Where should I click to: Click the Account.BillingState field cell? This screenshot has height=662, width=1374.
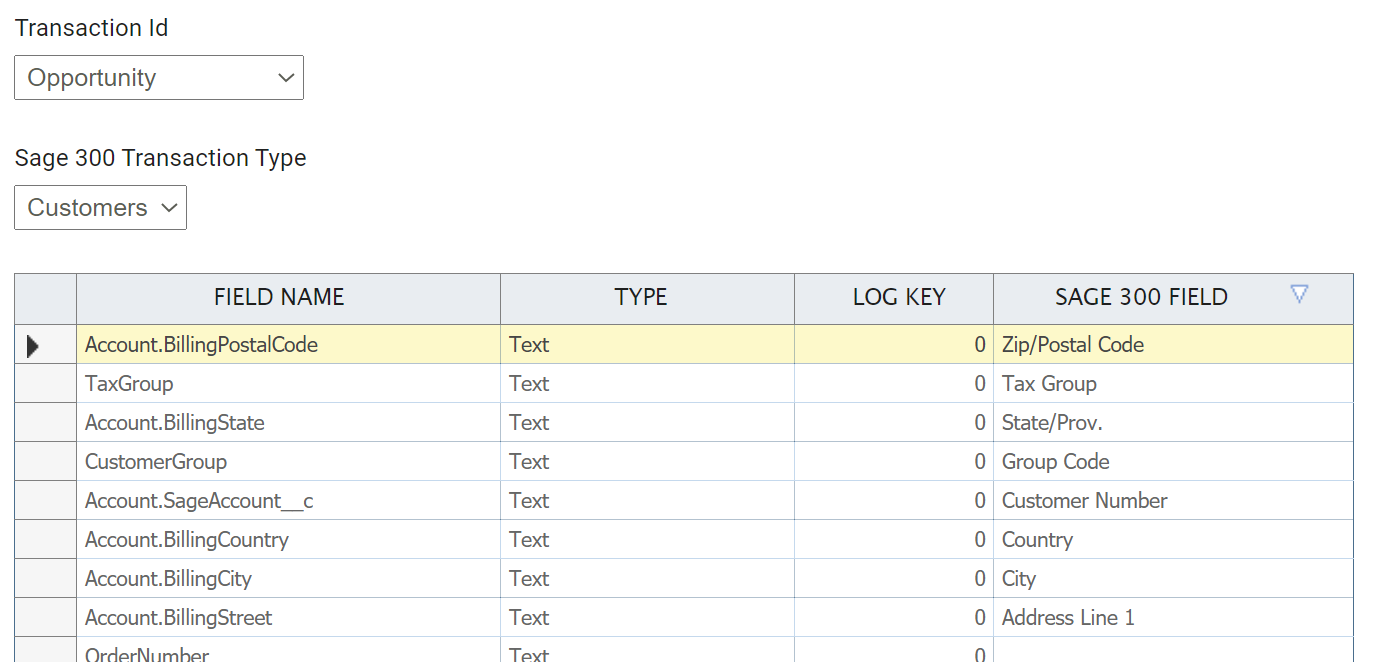click(175, 423)
